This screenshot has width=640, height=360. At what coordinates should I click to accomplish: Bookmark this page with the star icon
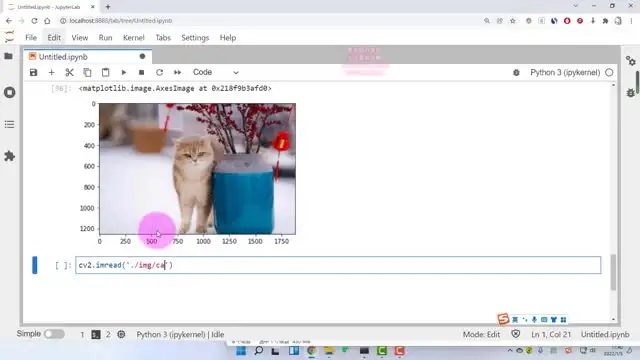coord(513,21)
